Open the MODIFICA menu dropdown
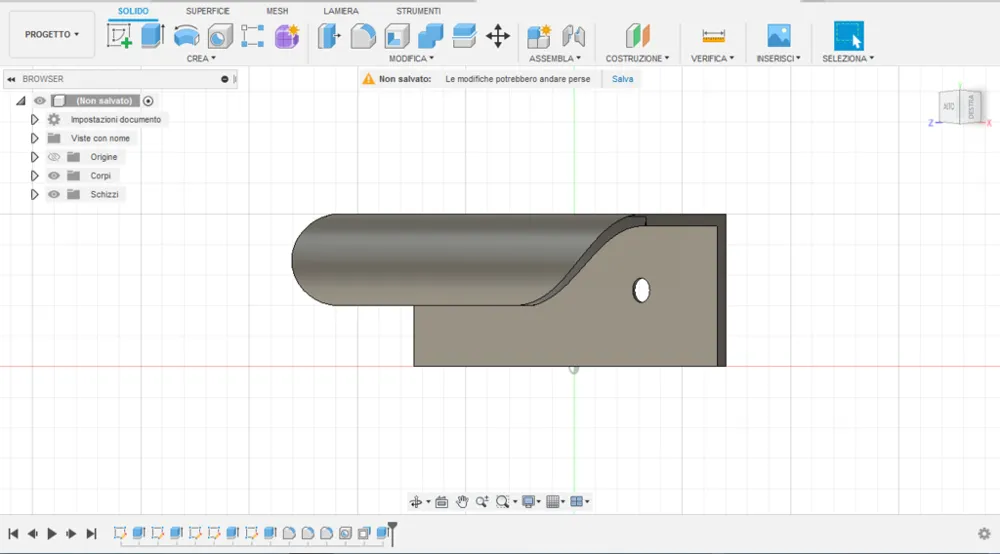Screen dimensions: 1000x554 tap(411, 58)
